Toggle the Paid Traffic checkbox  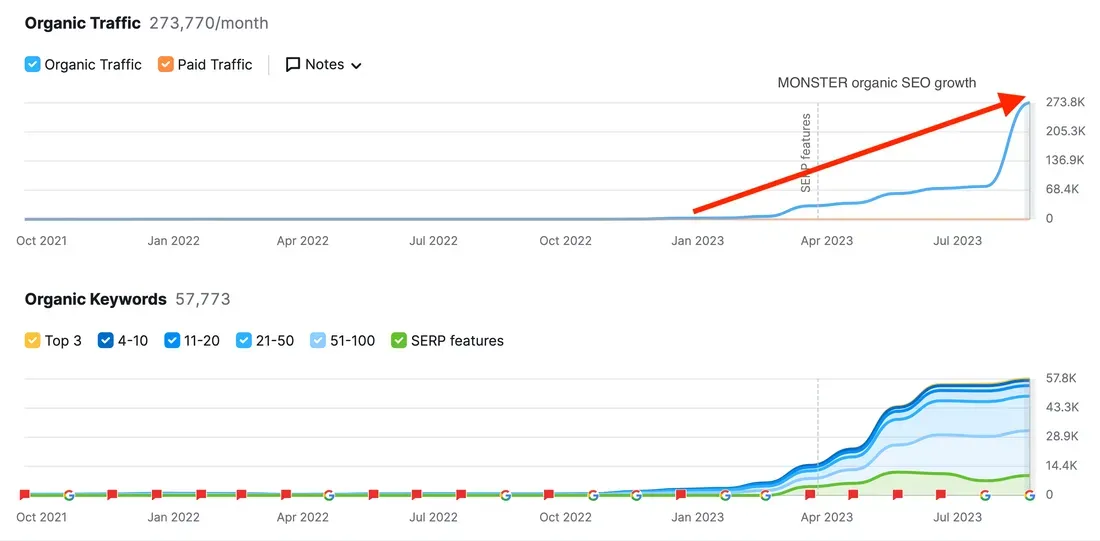(166, 65)
